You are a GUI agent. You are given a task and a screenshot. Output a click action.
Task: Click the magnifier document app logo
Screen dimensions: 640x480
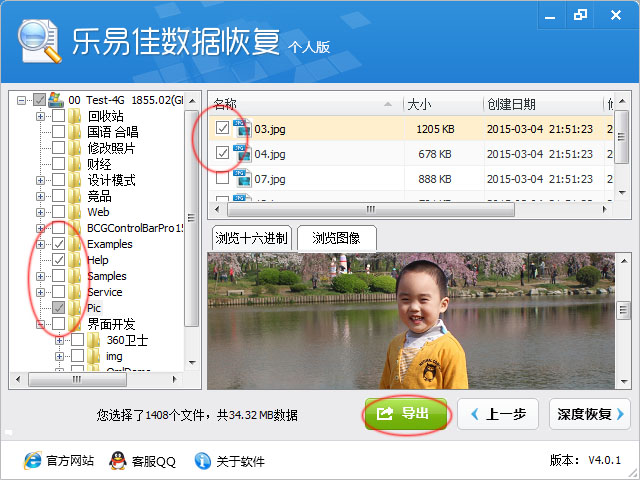point(39,41)
